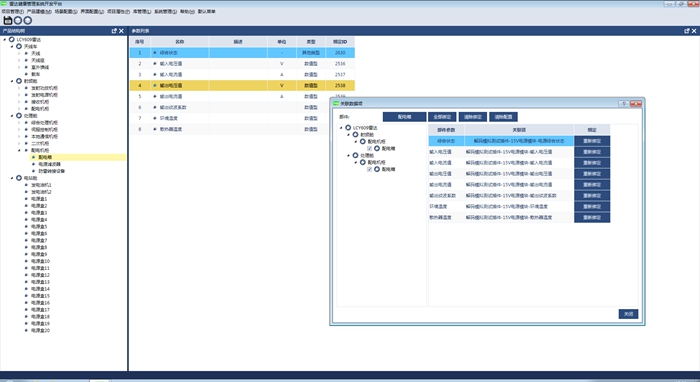This screenshot has width=700, height=382.
Task: Select 电源盒5 in the product tree
Action: tap(39, 227)
